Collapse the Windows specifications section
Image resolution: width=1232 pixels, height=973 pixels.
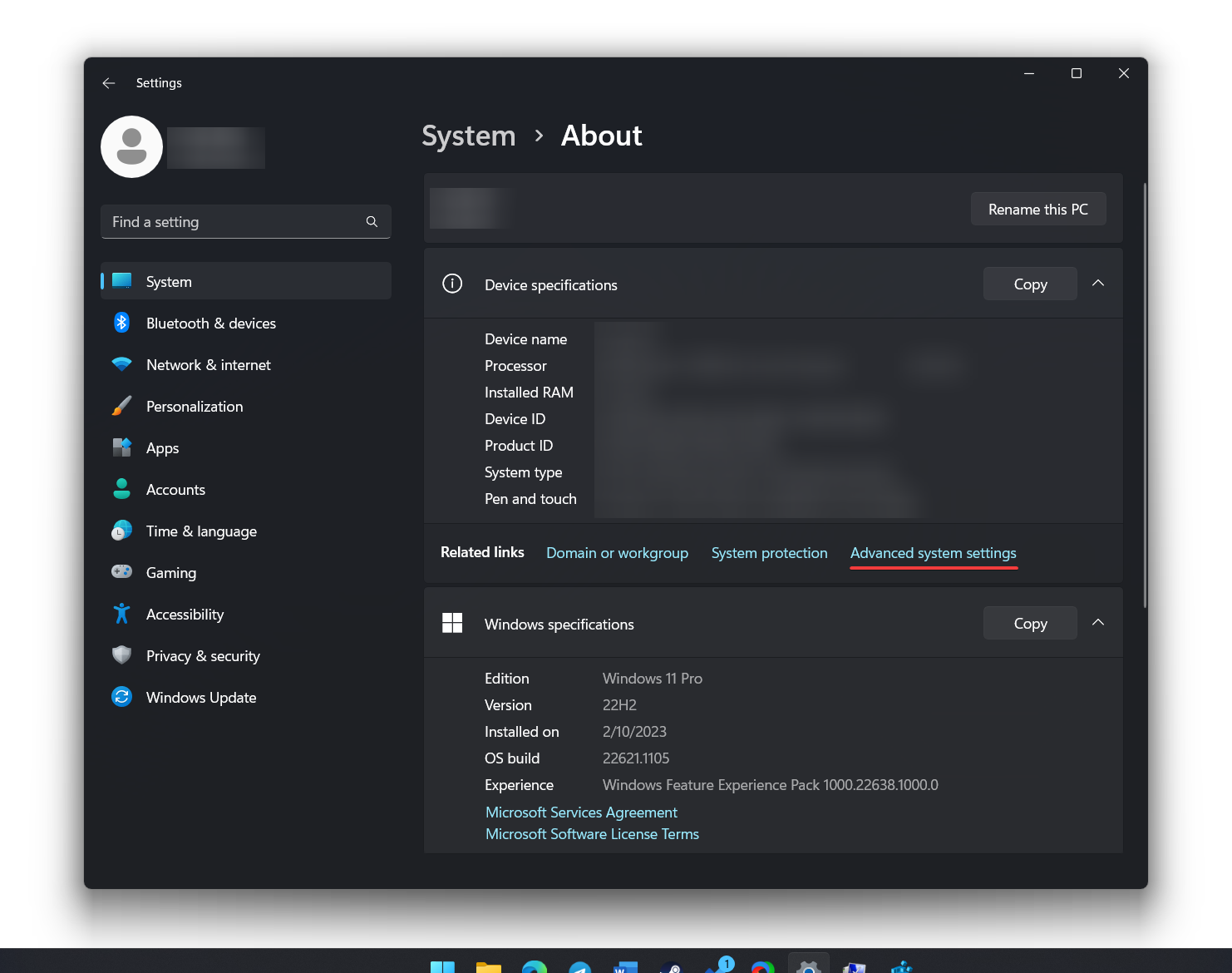[1098, 623]
